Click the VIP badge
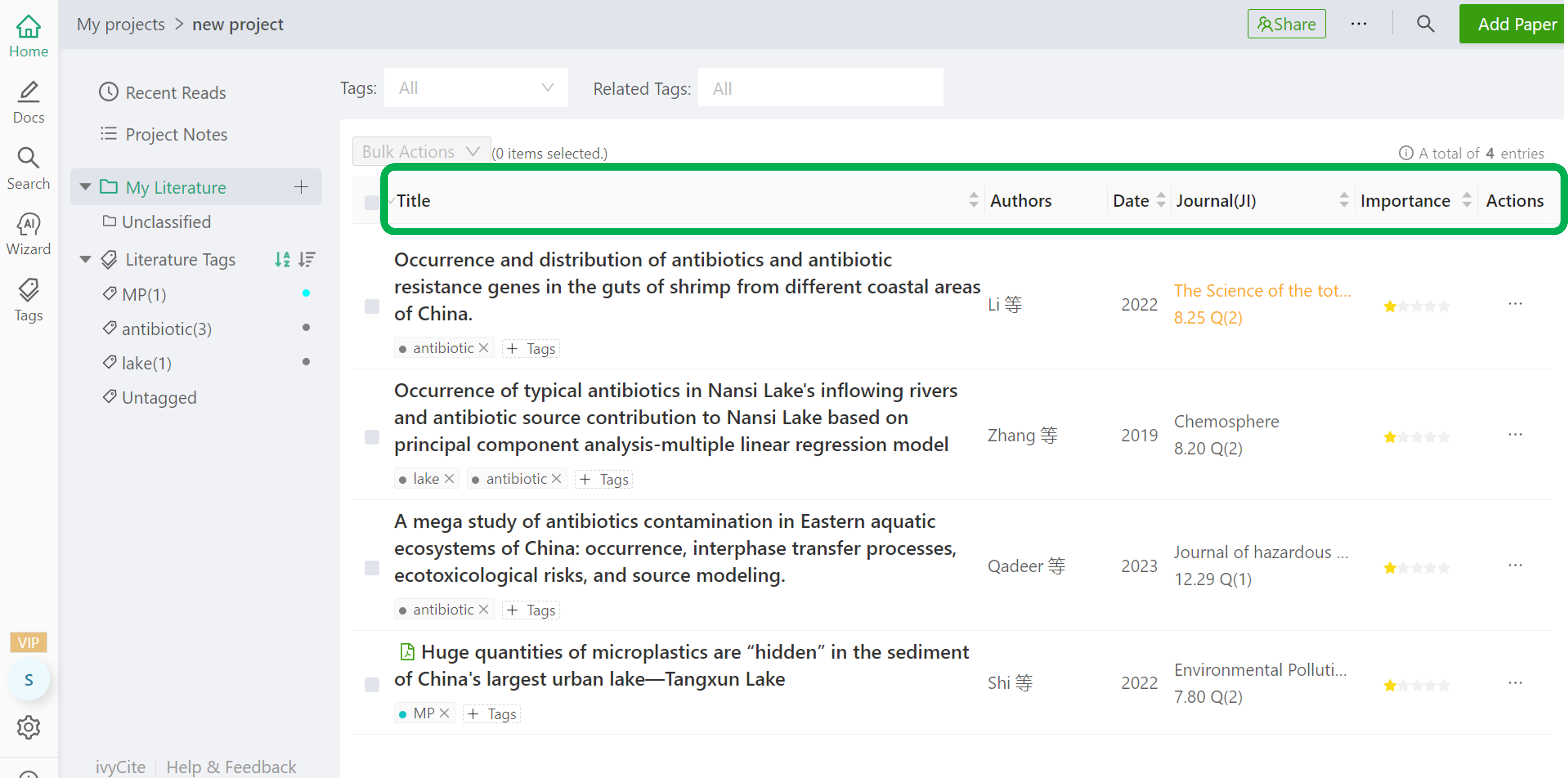Image resolution: width=1568 pixels, height=778 pixels. click(28, 642)
